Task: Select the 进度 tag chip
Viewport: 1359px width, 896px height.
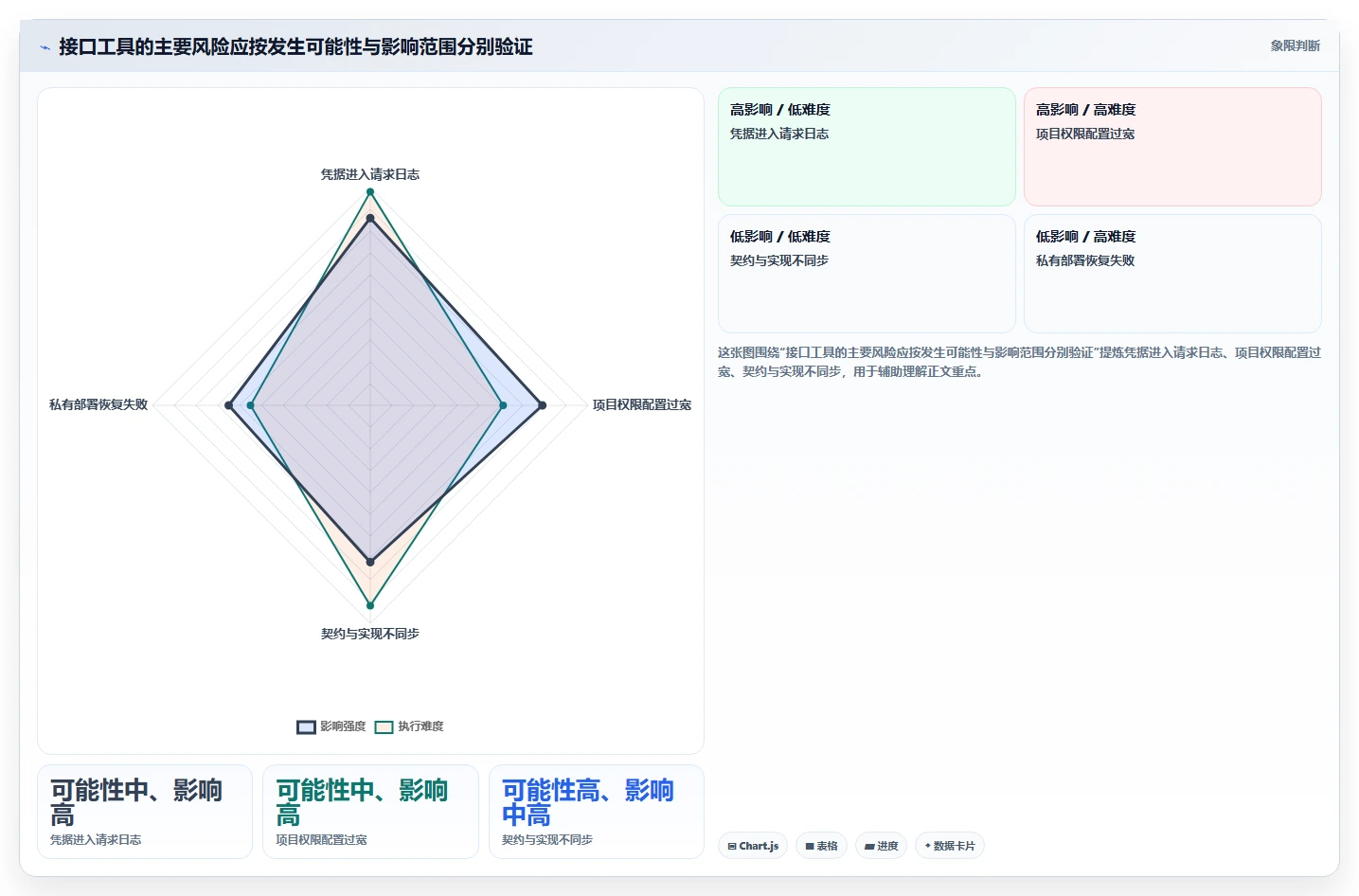Action: pyautogui.click(x=881, y=846)
